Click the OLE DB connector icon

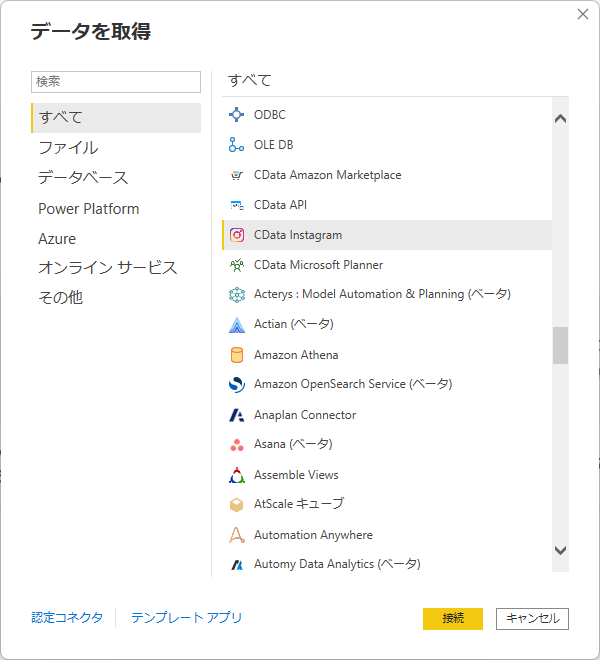[237, 145]
